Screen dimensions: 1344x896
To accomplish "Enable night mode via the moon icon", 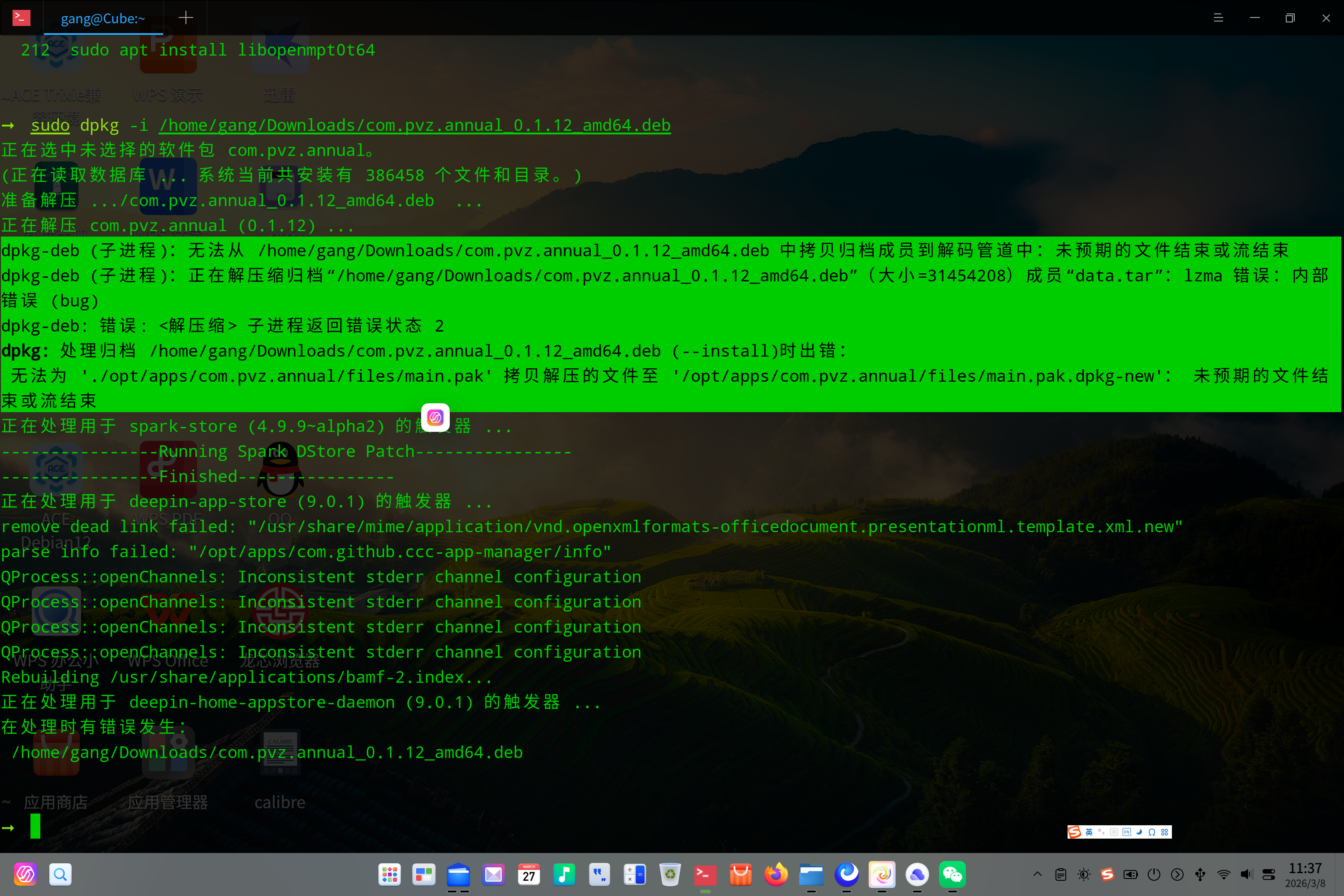I will pyautogui.click(x=1140, y=832).
